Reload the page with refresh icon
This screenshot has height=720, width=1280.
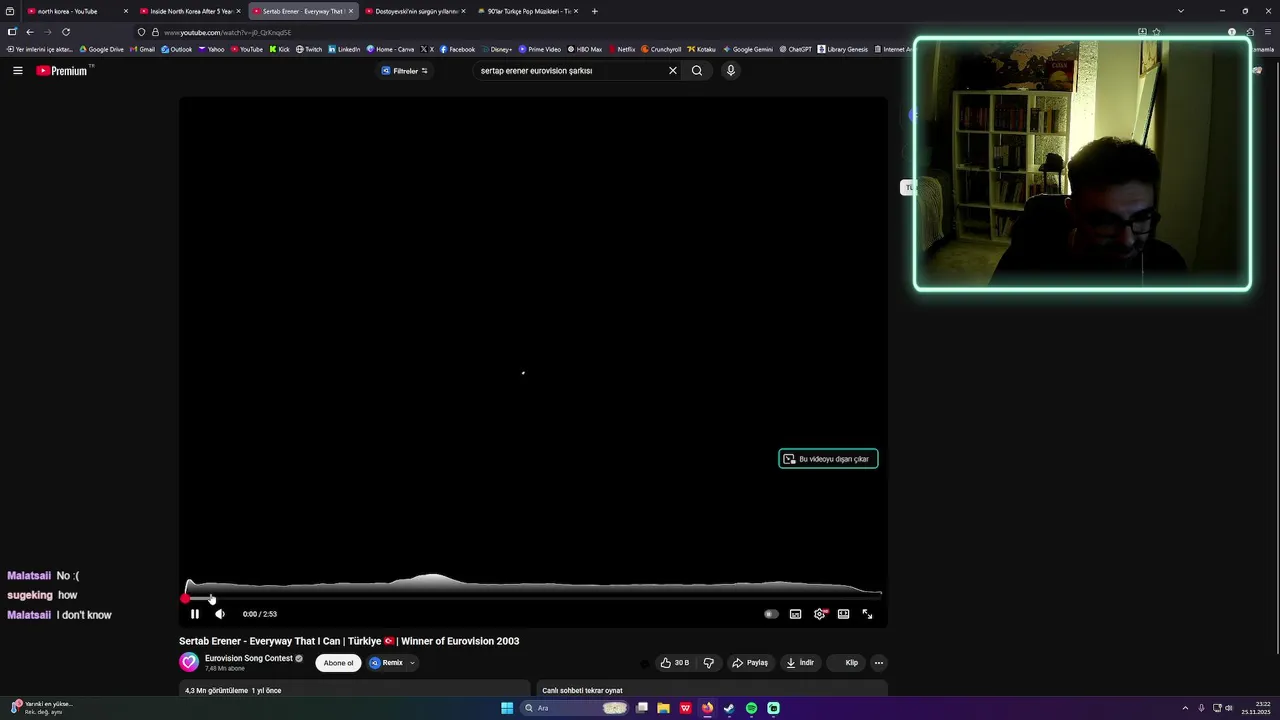pos(66,32)
